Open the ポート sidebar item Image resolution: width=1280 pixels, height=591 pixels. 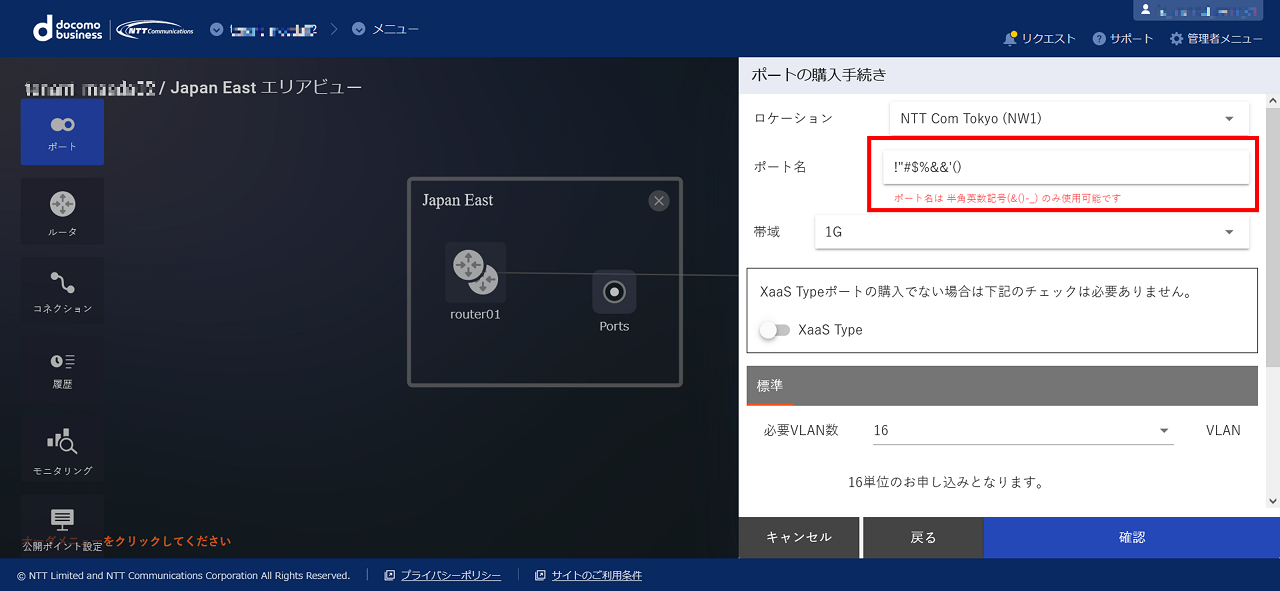point(62,132)
